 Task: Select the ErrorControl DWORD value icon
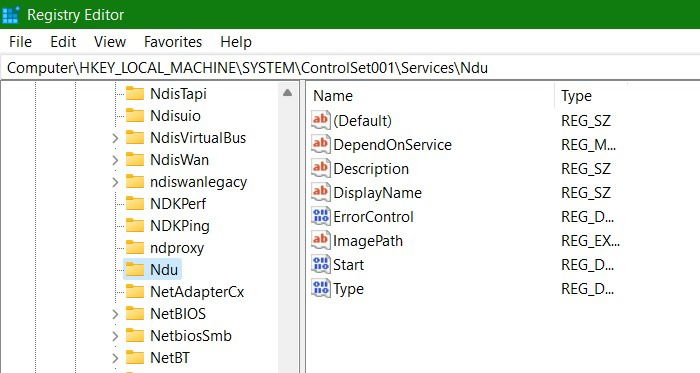[x=321, y=216]
